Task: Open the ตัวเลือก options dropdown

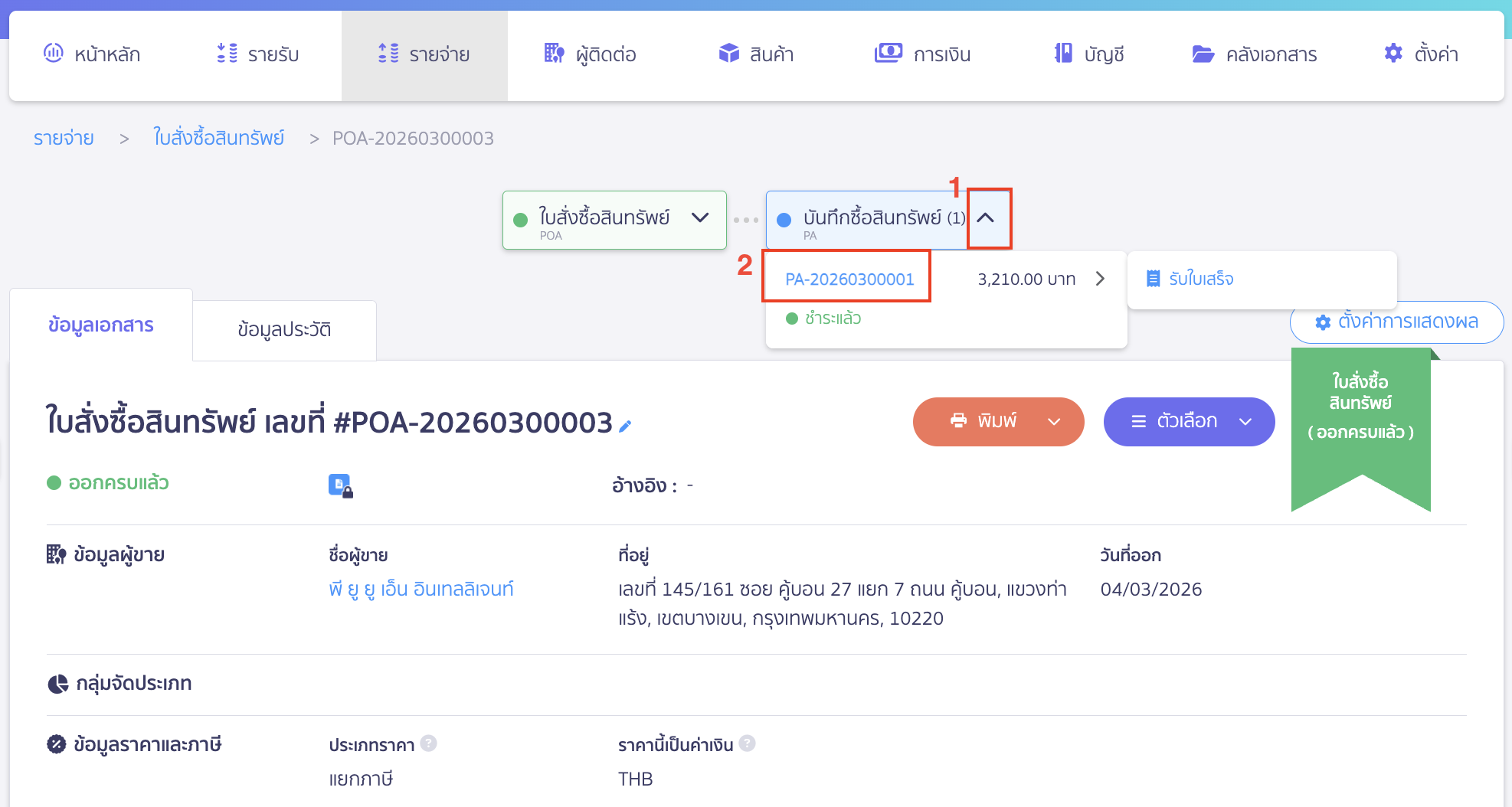Action: coord(1245,422)
